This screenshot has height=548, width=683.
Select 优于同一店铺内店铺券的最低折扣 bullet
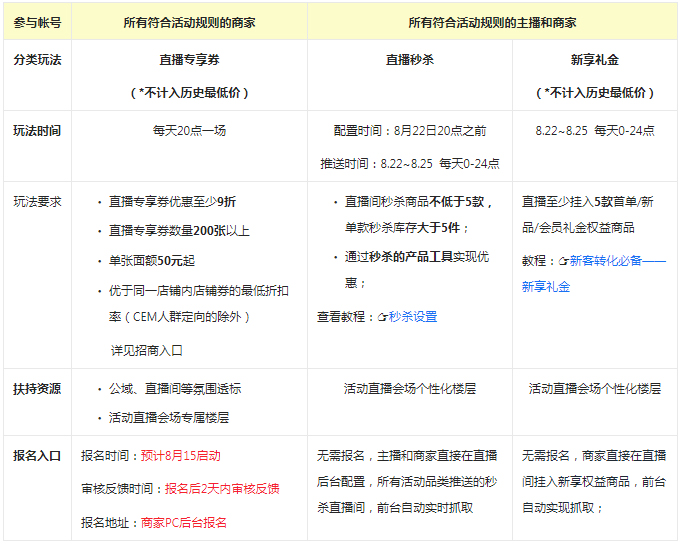point(199,291)
